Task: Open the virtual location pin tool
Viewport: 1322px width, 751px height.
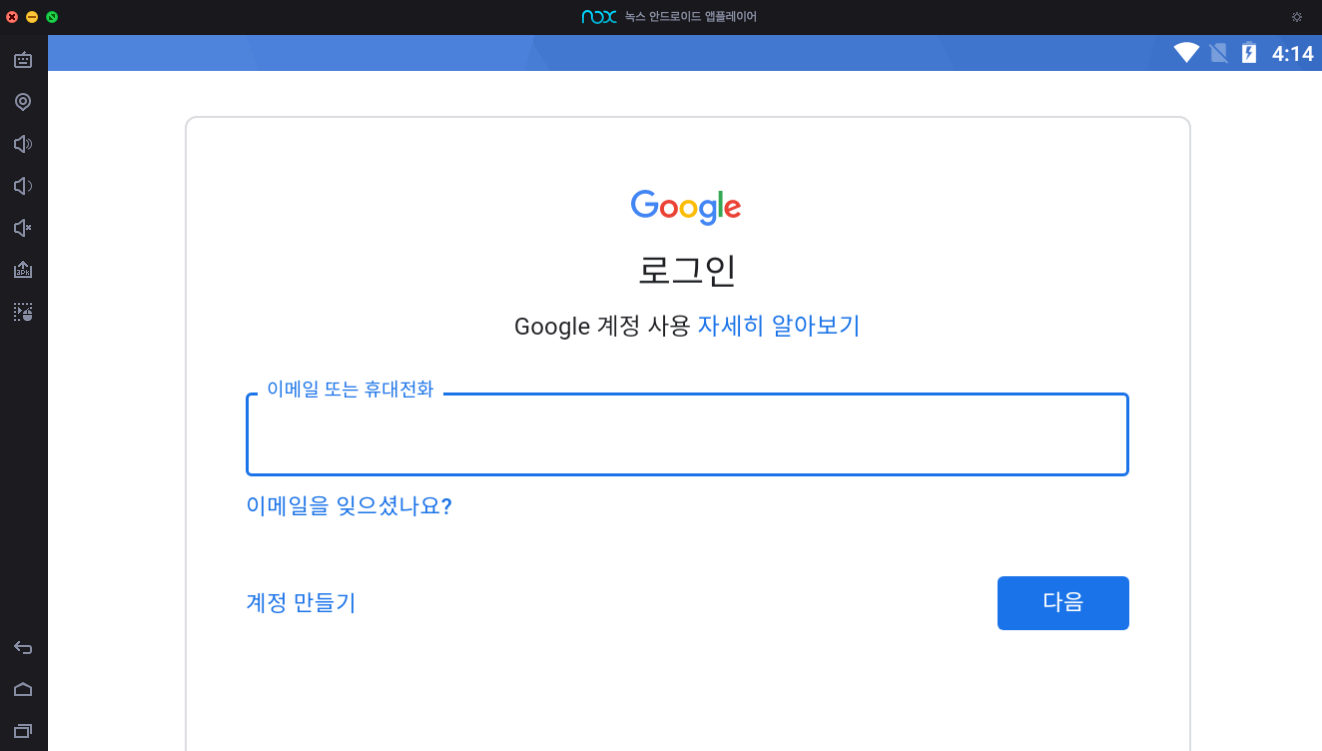Action: coord(23,102)
